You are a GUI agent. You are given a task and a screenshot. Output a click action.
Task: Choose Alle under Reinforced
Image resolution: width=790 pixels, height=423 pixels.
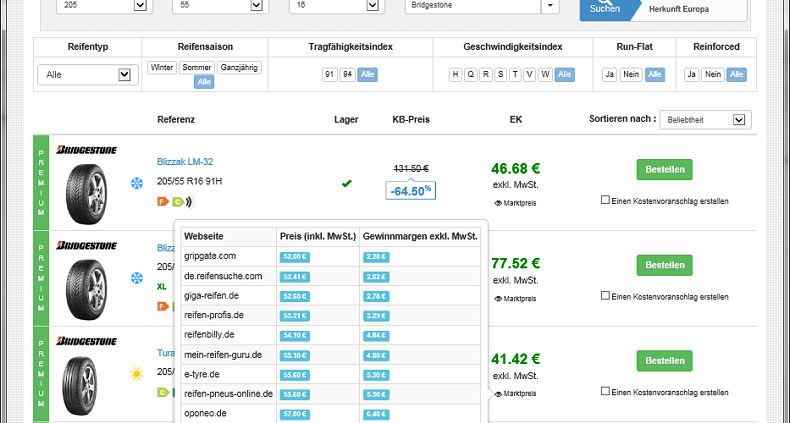737,75
